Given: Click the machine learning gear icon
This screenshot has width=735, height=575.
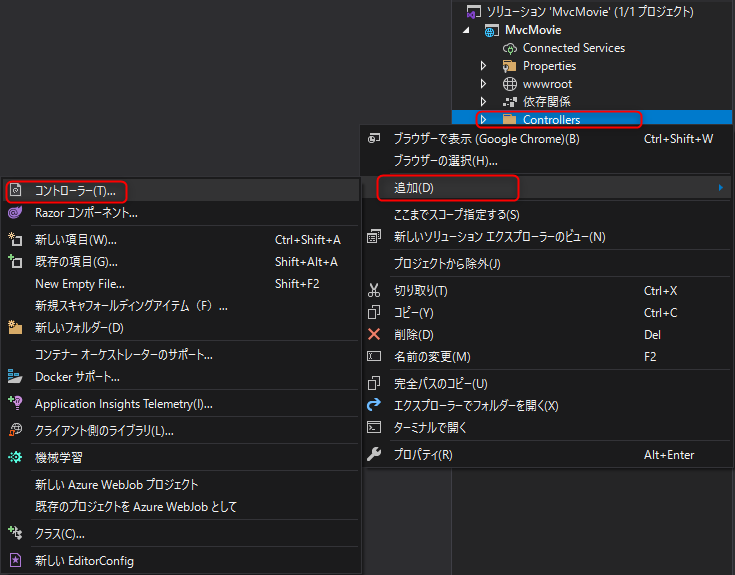Looking at the screenshot, I should coord(15,457).
